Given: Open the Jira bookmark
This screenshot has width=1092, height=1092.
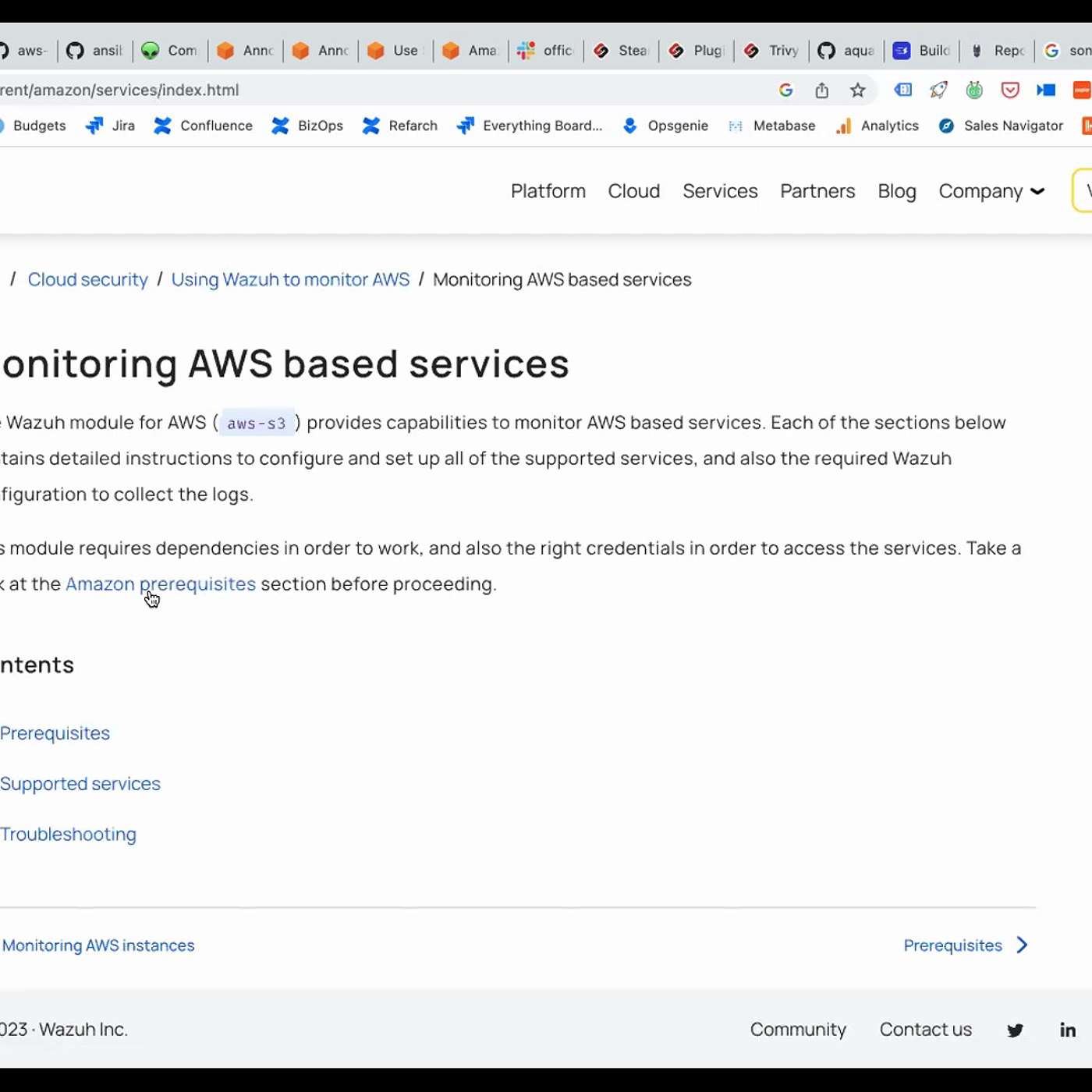Looking at the screenshot, I should [110, 126].
